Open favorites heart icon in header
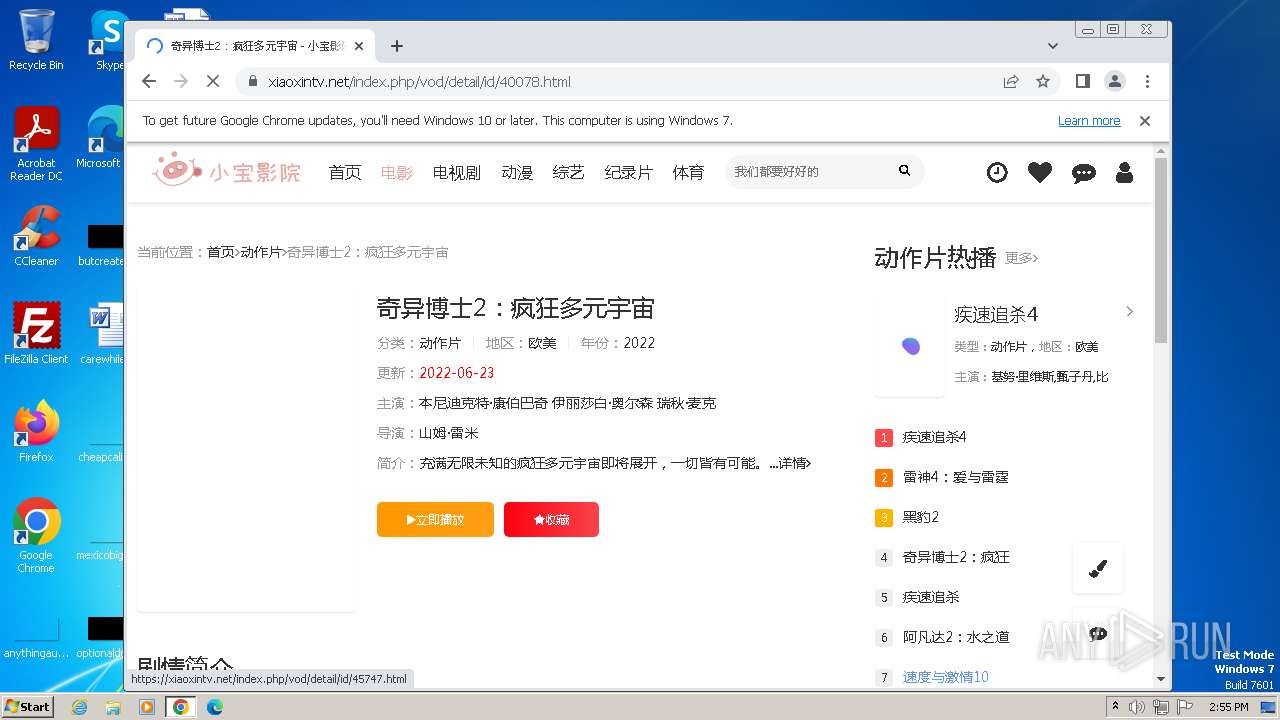This screenshot has height=720, width=1280. [1040, 172]
